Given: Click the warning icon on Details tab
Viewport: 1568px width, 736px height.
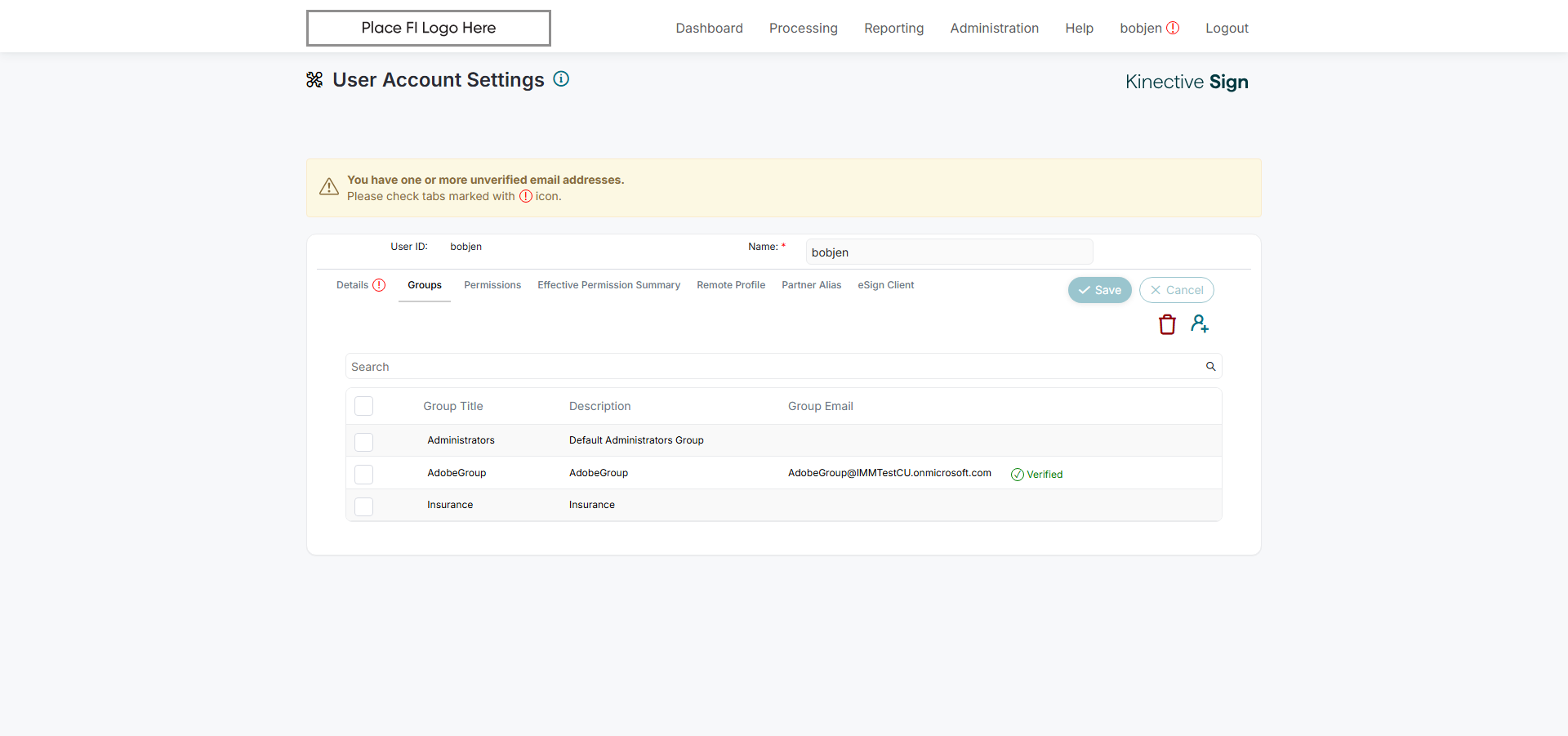Looking at the screenshot, I should pos(379,285).
